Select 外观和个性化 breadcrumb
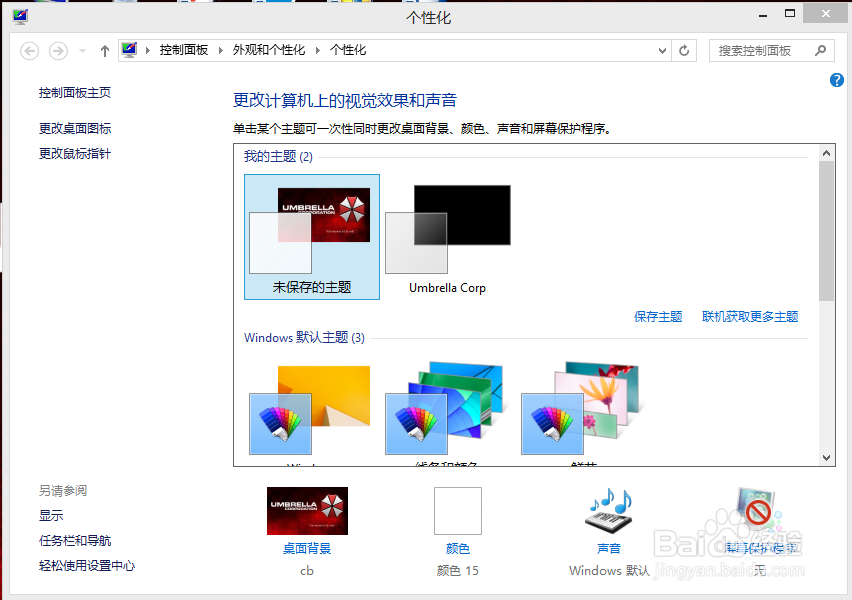The image size is (852, 600). click(269, 50)
